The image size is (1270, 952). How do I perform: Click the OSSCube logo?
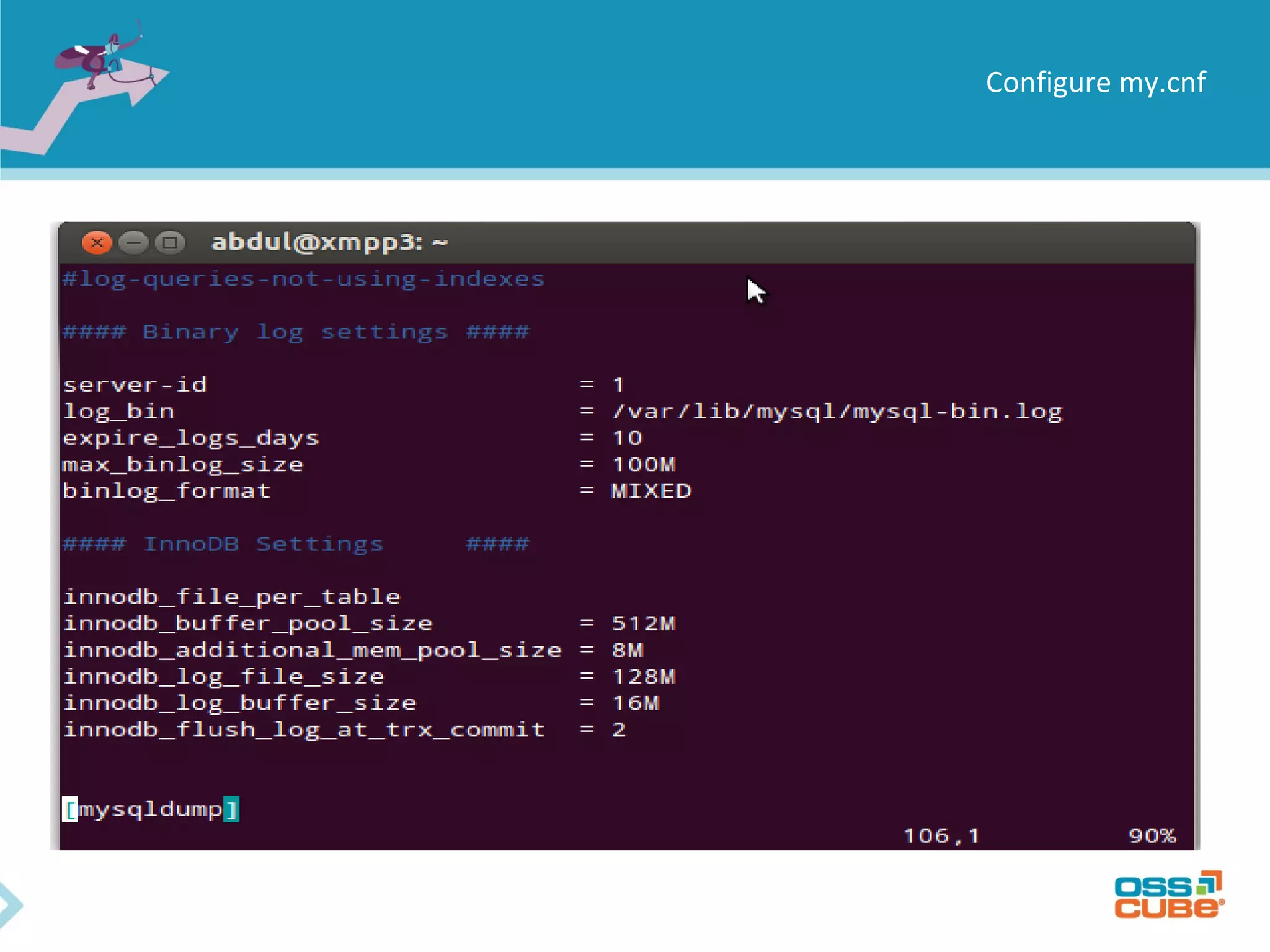1169,895
